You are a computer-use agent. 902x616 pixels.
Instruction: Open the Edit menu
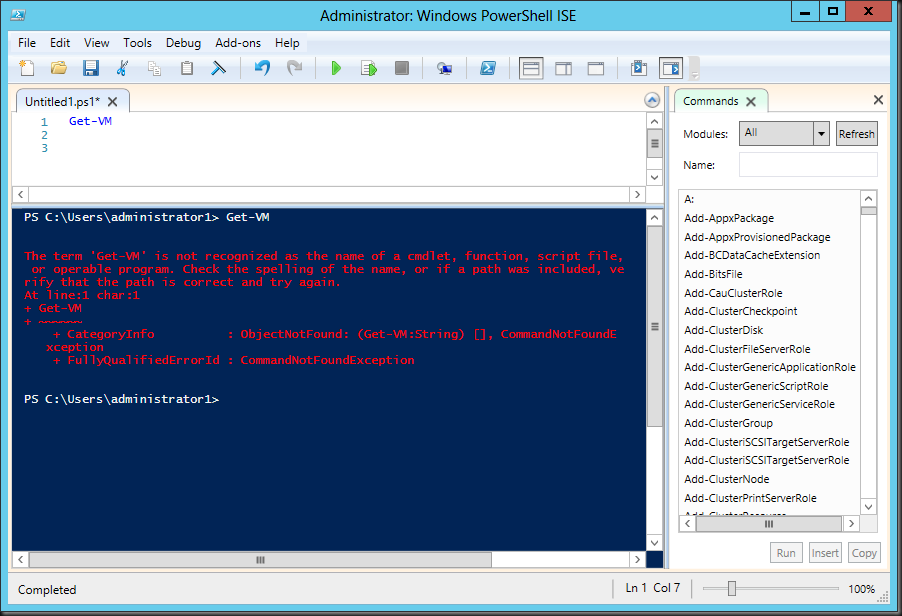(x=60, y=43)
